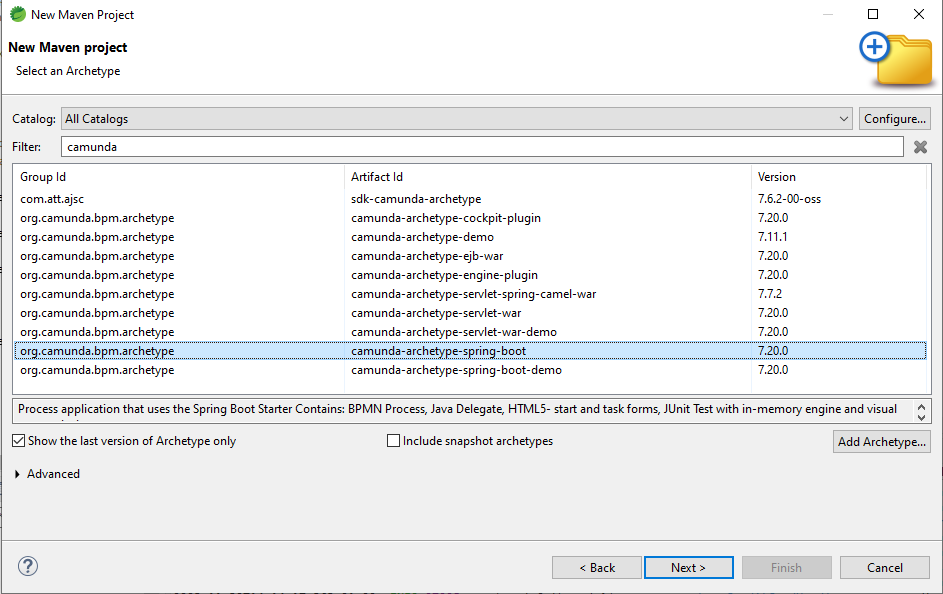
Task: Pick the camunda-archetype-servlet-war archetype
Action: [x=470, y=313]
